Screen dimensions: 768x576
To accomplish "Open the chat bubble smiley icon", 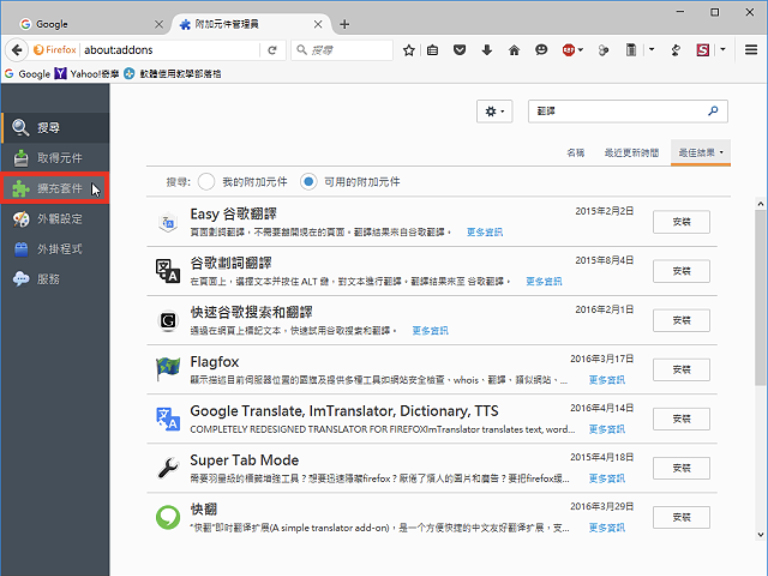I will tap(541, 50).
